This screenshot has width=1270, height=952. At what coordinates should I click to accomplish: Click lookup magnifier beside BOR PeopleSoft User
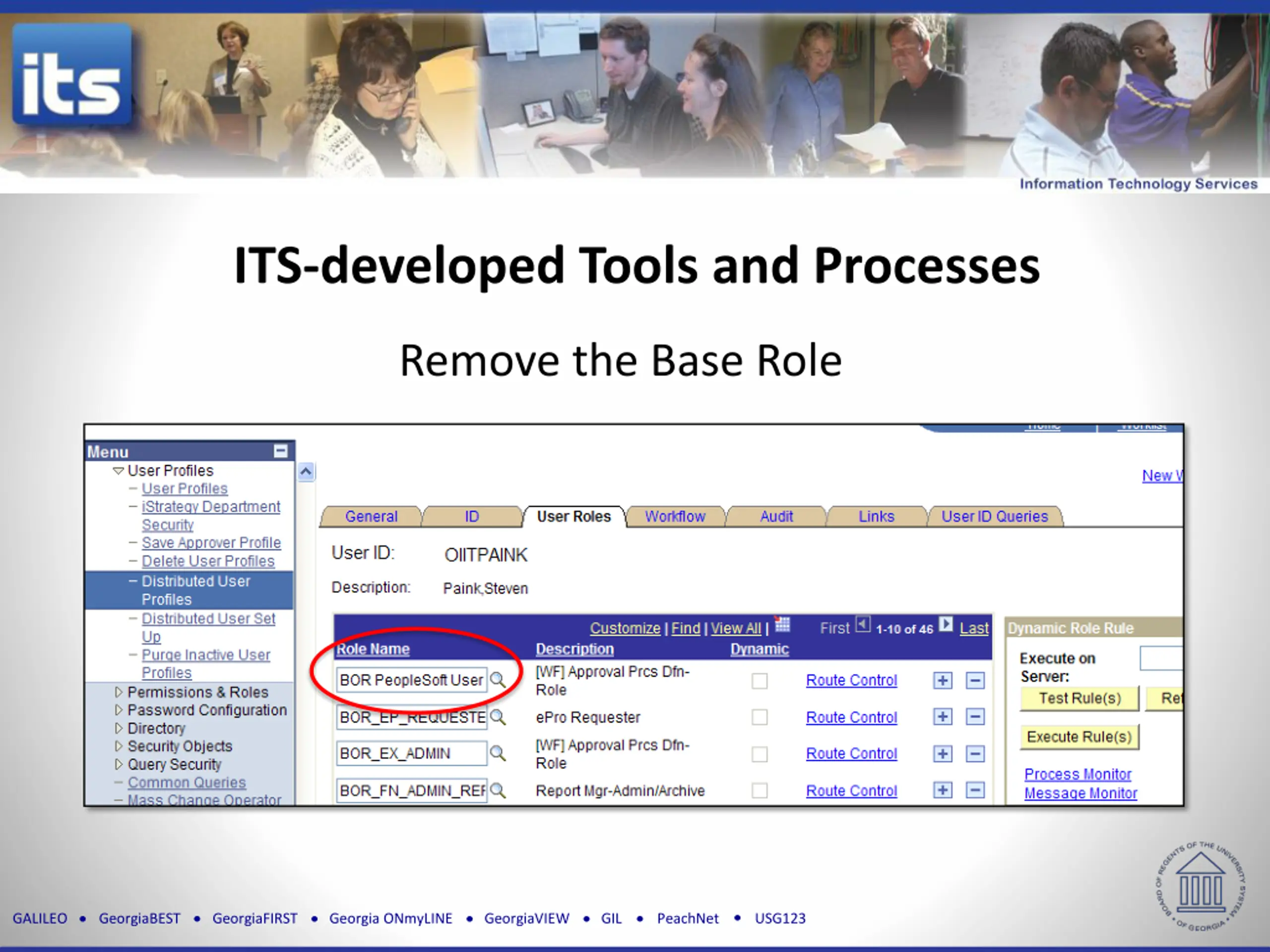498,680
